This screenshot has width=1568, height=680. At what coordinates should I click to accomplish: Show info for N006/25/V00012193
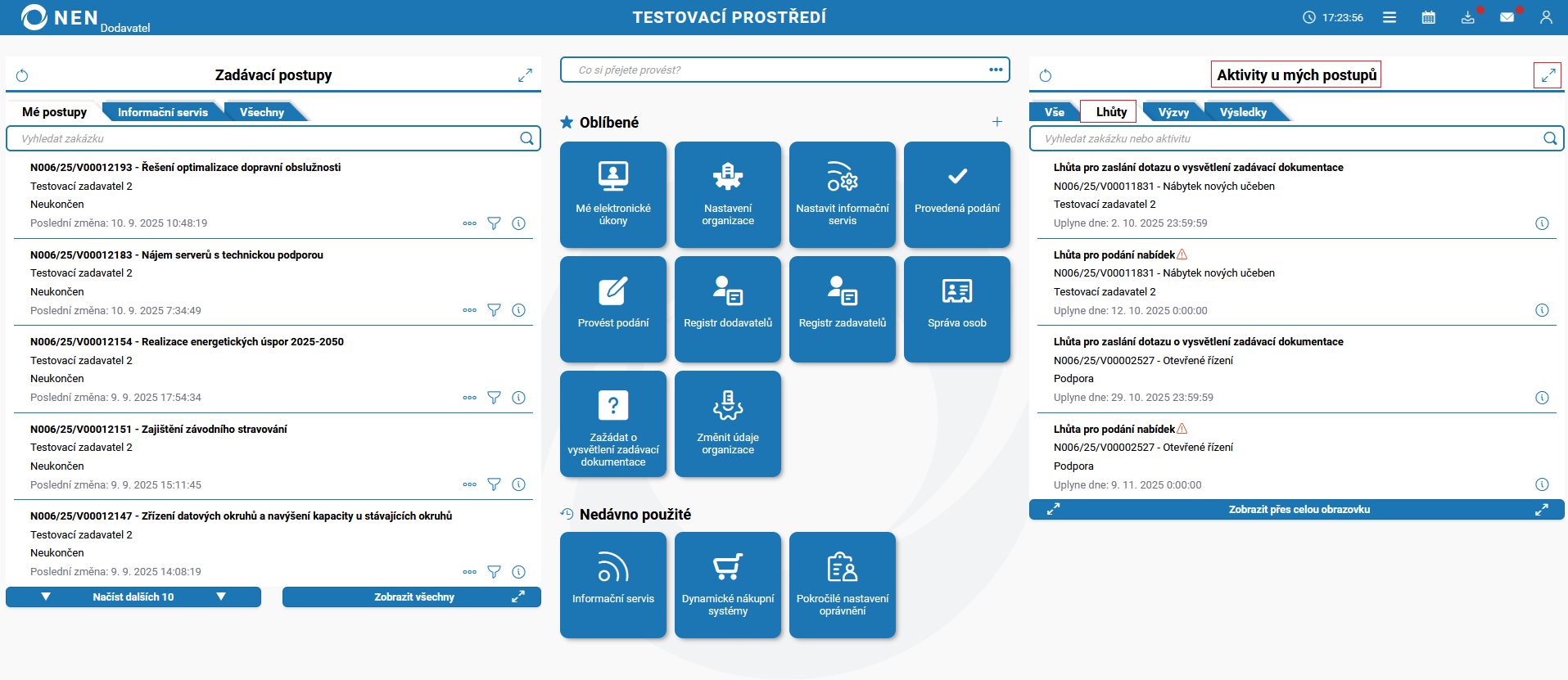(518, 223)
